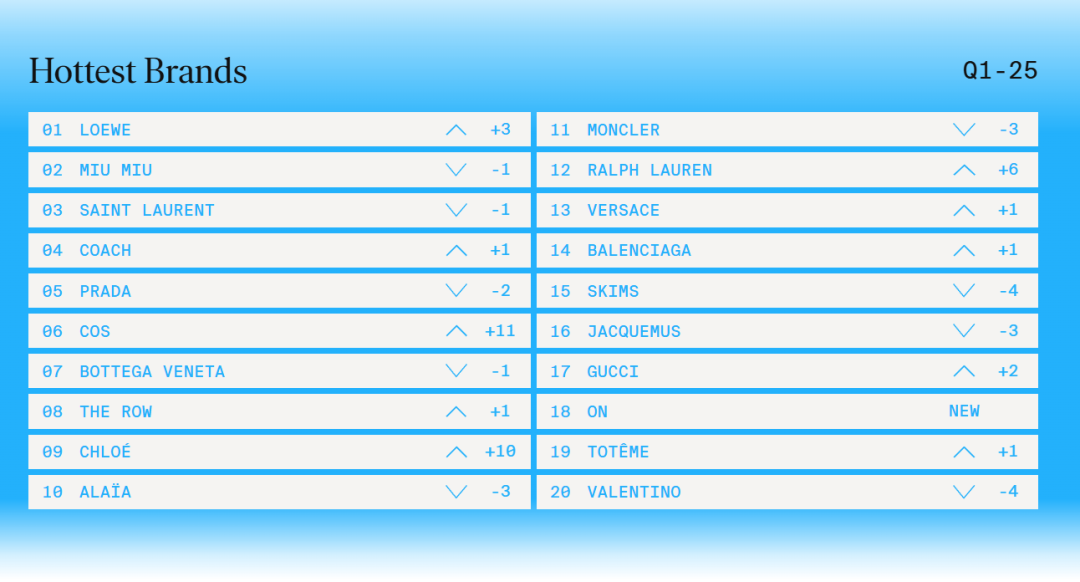The width and height of the screenshot is (1080, 582).
Task: Open the BOTTEGA VENETA entry
Action: tap(152, 371)
